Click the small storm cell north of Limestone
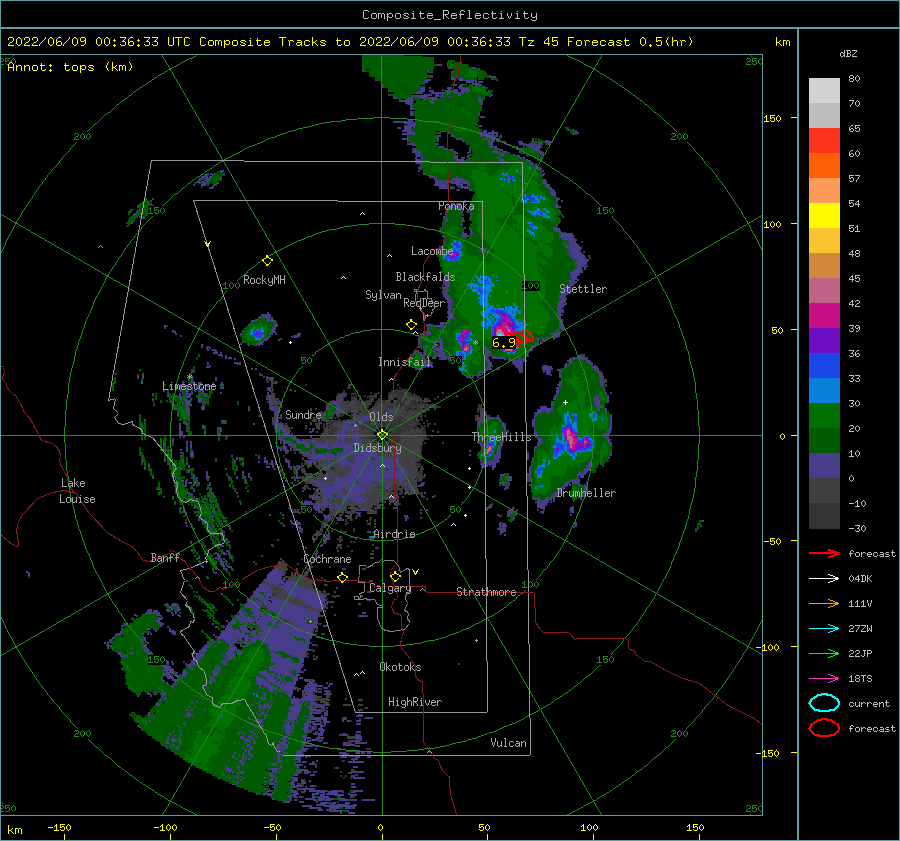Viewport: 900px width, 841px height. 259,331
